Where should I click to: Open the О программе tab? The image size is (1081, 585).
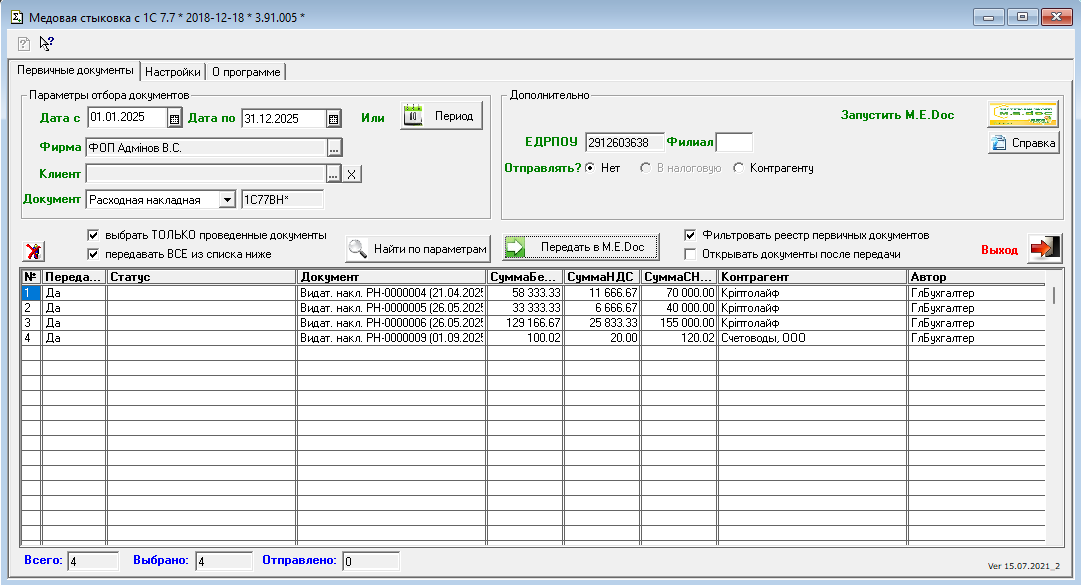[246, 72]
